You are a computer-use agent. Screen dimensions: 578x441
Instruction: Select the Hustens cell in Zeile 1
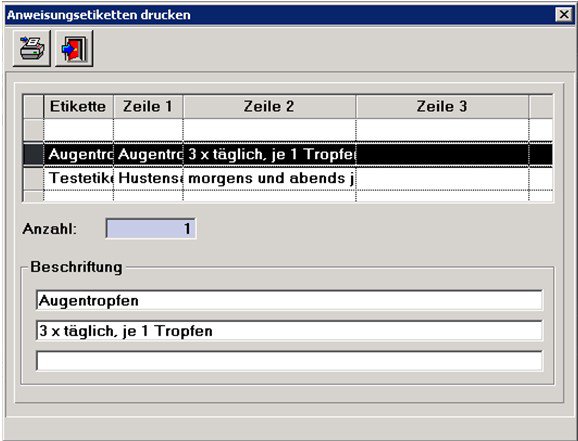(x=148, y=178)
